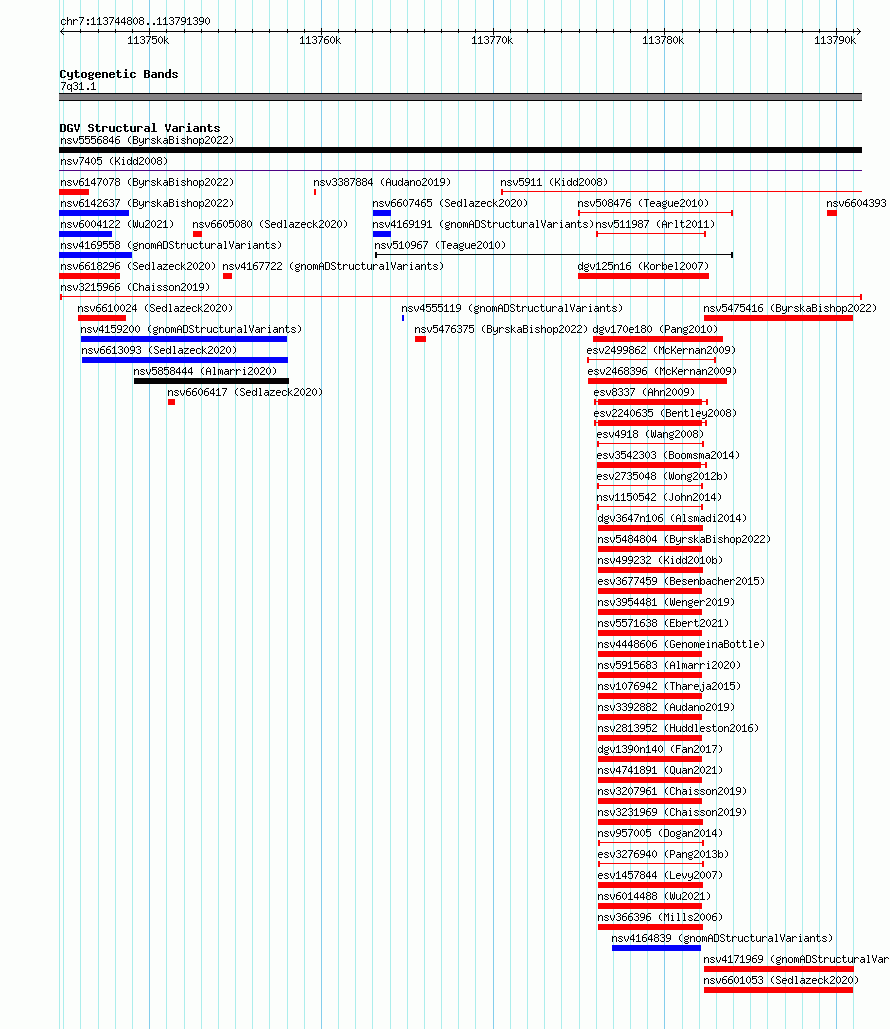The height and width of the screenshot is (1029, 890).
Task: Select nsv6606417 (Sedlazeck2020) label
Action: (x=245, y=392)
